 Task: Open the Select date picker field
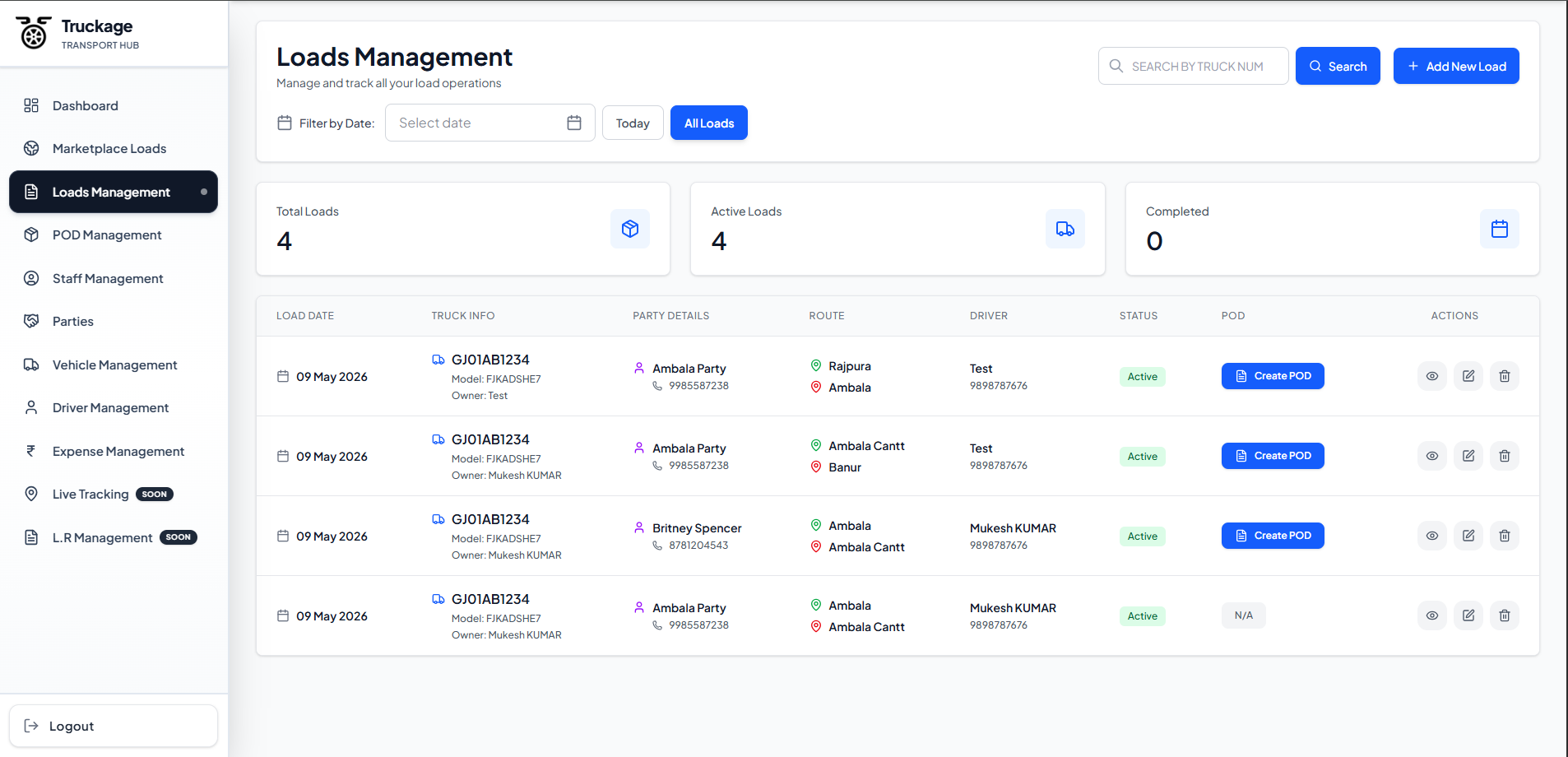490,123
